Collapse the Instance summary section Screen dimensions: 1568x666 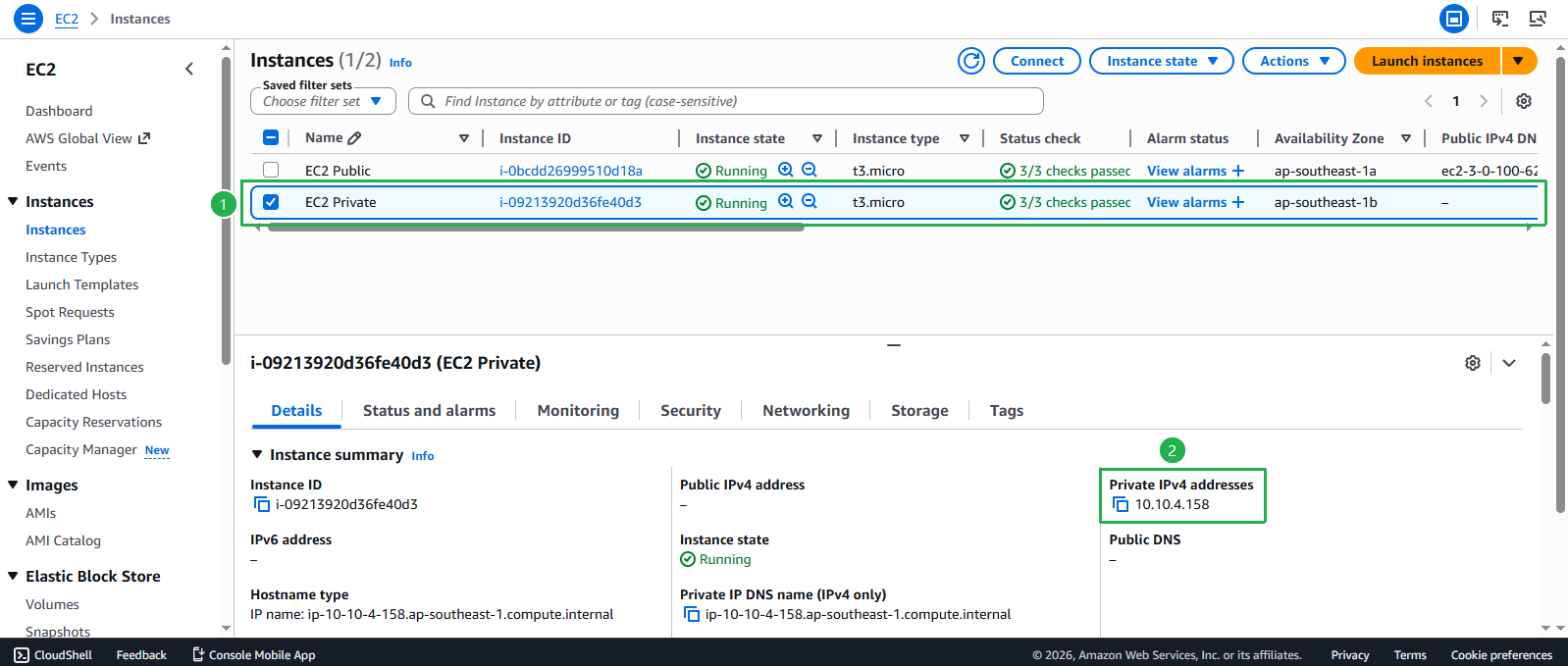[257, 455]
